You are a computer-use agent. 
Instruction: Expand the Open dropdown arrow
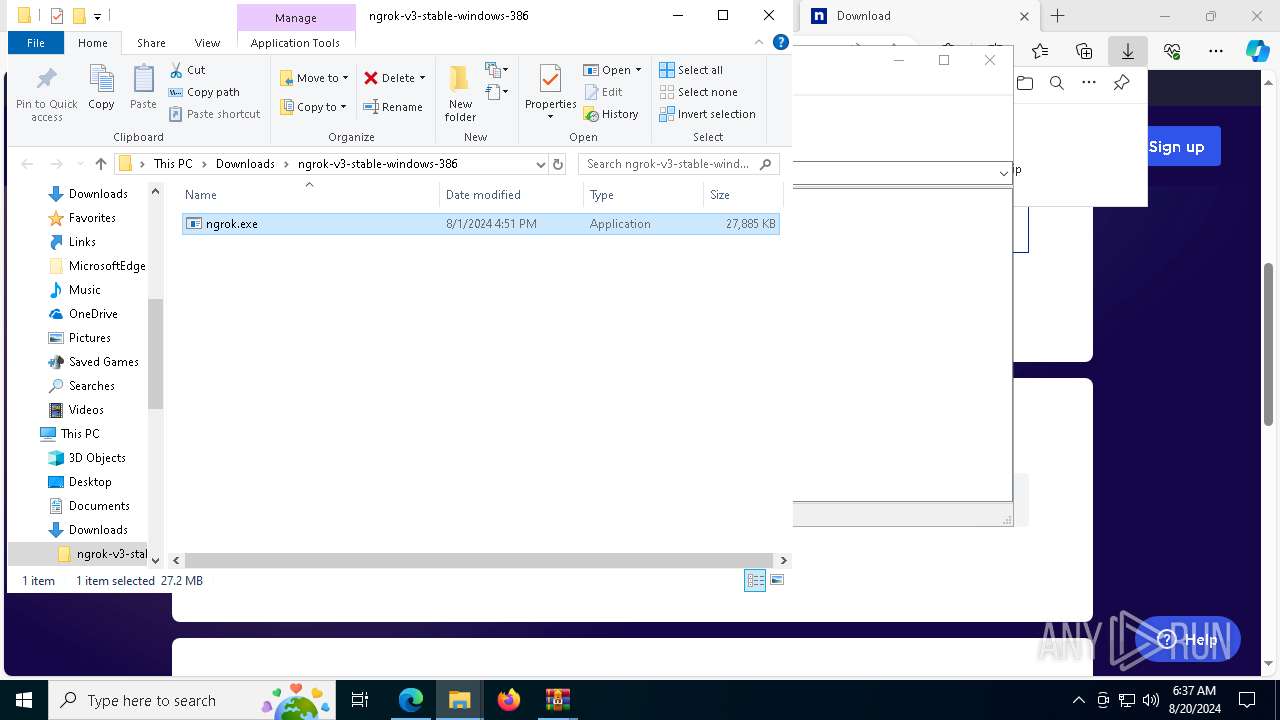pos(638,70)
